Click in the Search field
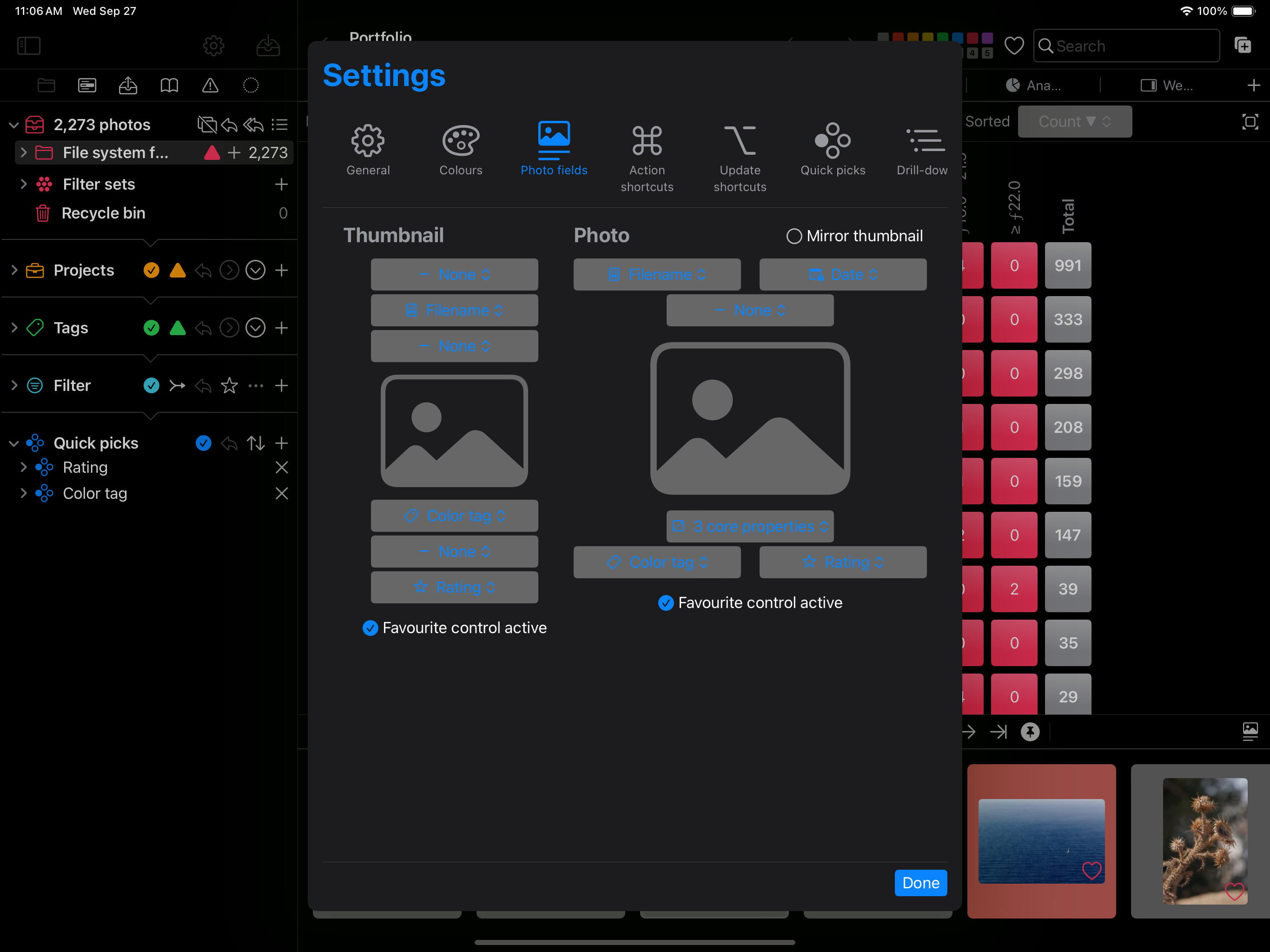The height and width of the screenshot is (952, 1270). point(1126,46)
